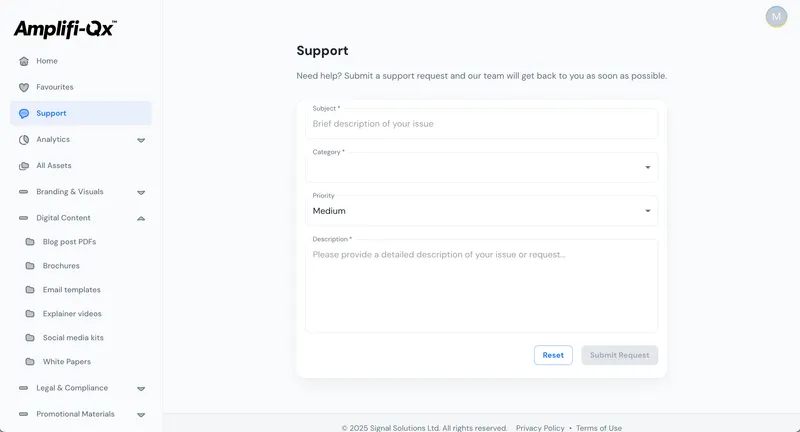Screen dimensions: 800x432
Task: Click into the Subject input field
Action: [481, 124]
